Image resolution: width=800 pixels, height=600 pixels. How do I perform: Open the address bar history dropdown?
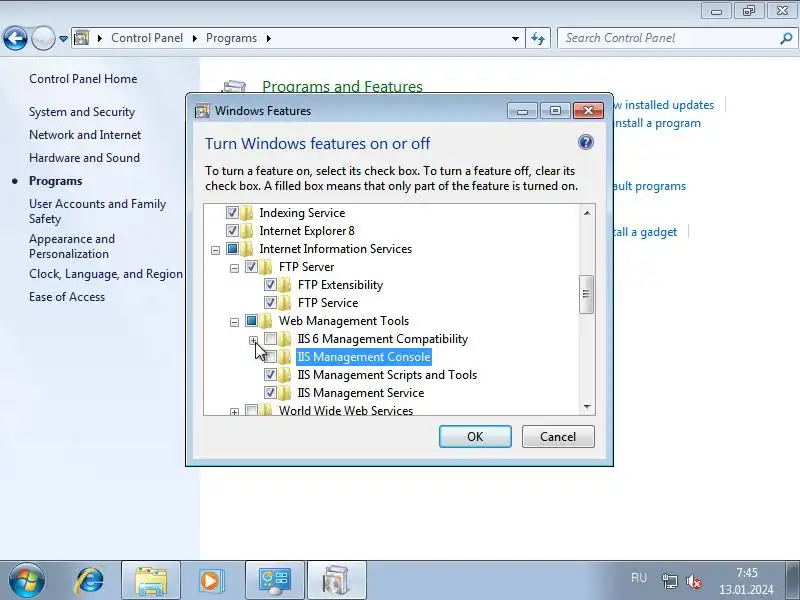[x=515, y=38]
